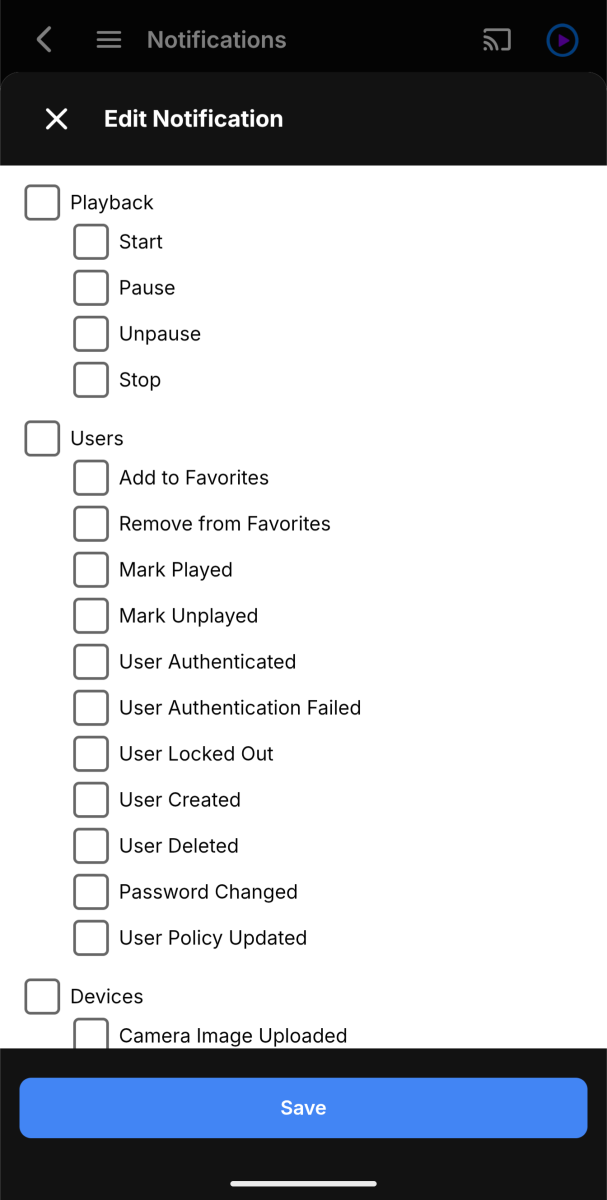This screenshot has height=1200, width=607.
Task: Close the Edit Notification screen
Action: [56, 118]
